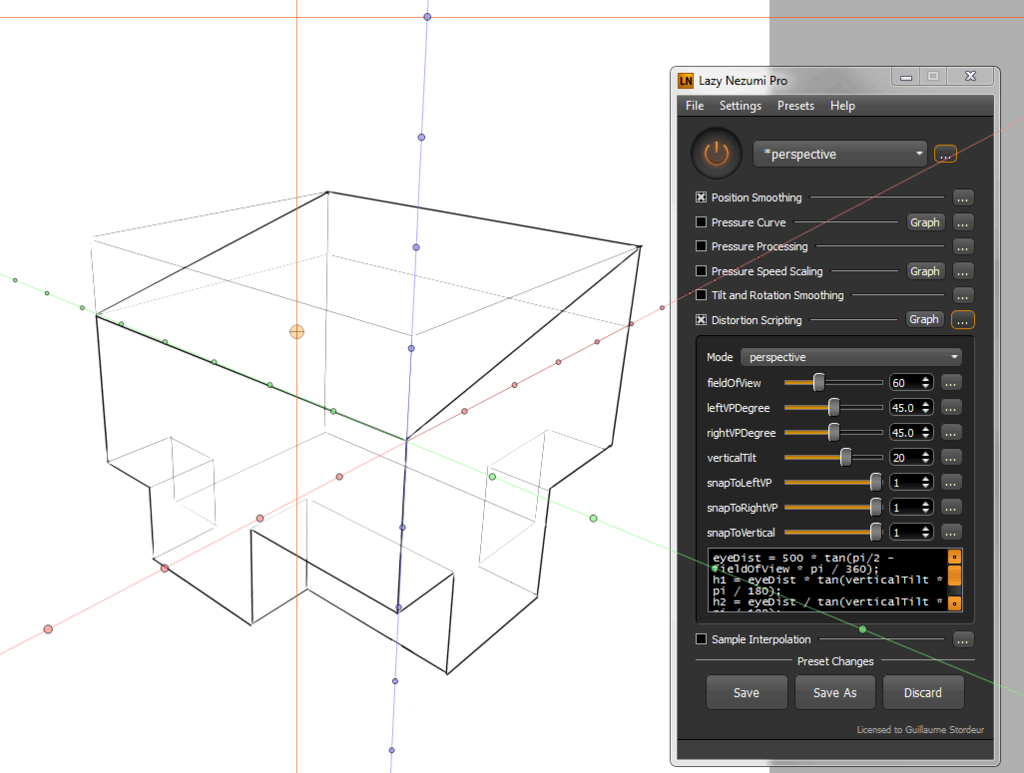
Task: Disable Position Smoothing checkbox
Action: click(x=701, y=197)
